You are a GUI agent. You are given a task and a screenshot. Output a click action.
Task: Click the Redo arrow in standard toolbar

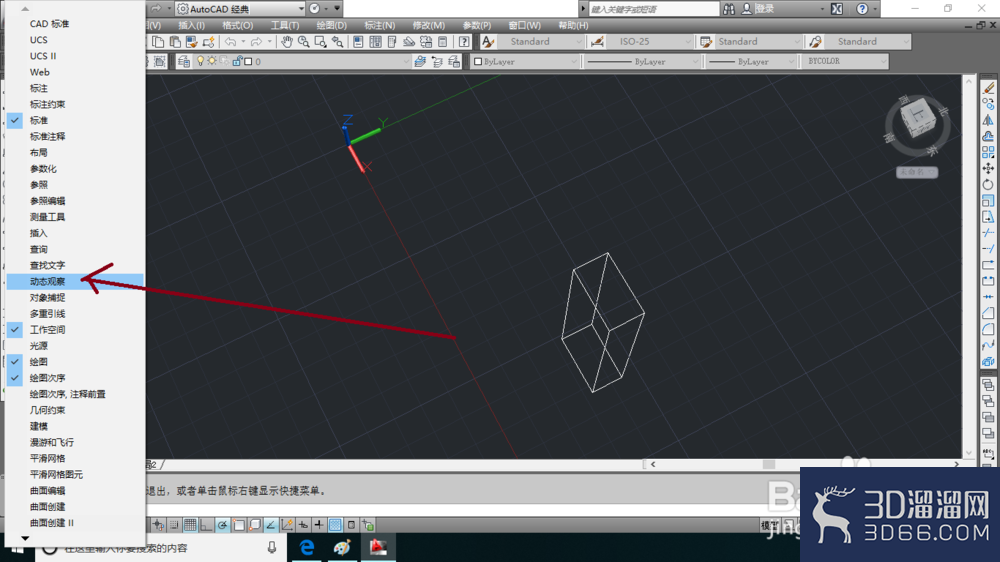point(256,42)
